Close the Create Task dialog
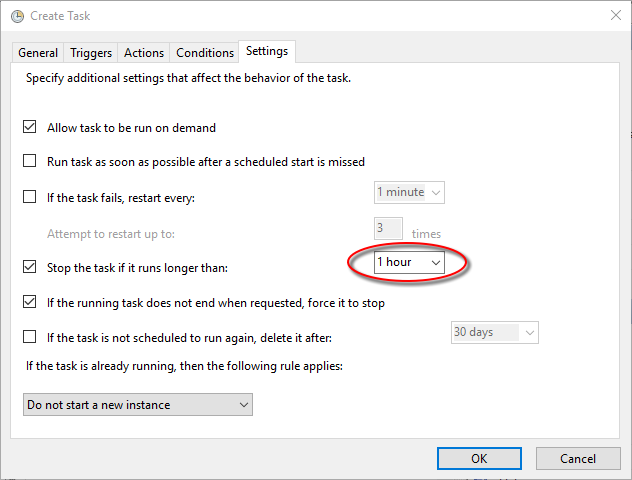 click(x=611, y=18)
